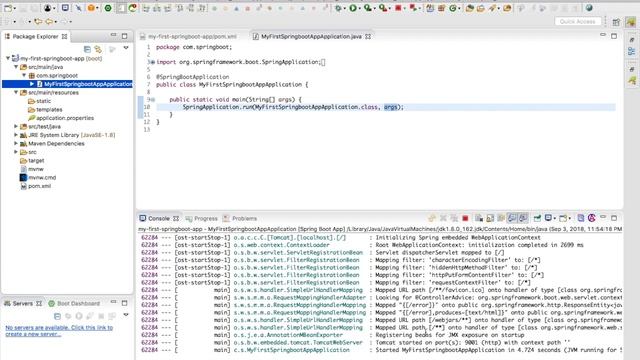Screen dimensions: 640x360
Task: Click the Debug bug icon in toolbar
Action: click(338, 8)
